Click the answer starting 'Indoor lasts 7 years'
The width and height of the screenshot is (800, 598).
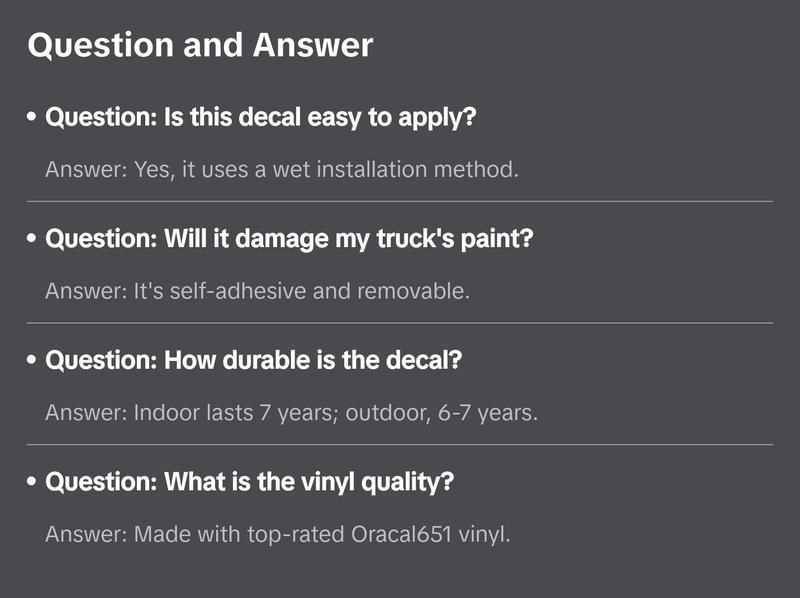(x=291, y=413)
